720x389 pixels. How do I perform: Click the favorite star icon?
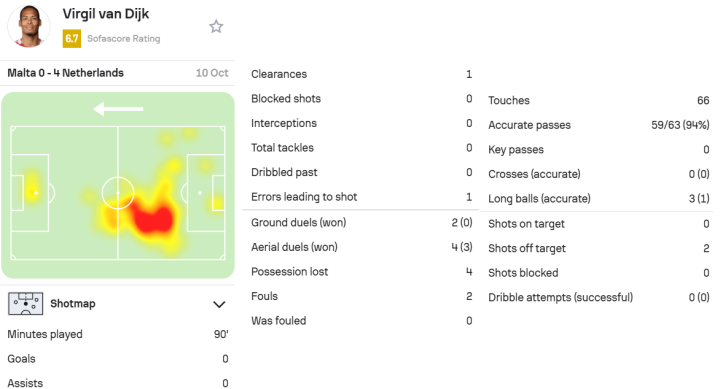[216, 27]
